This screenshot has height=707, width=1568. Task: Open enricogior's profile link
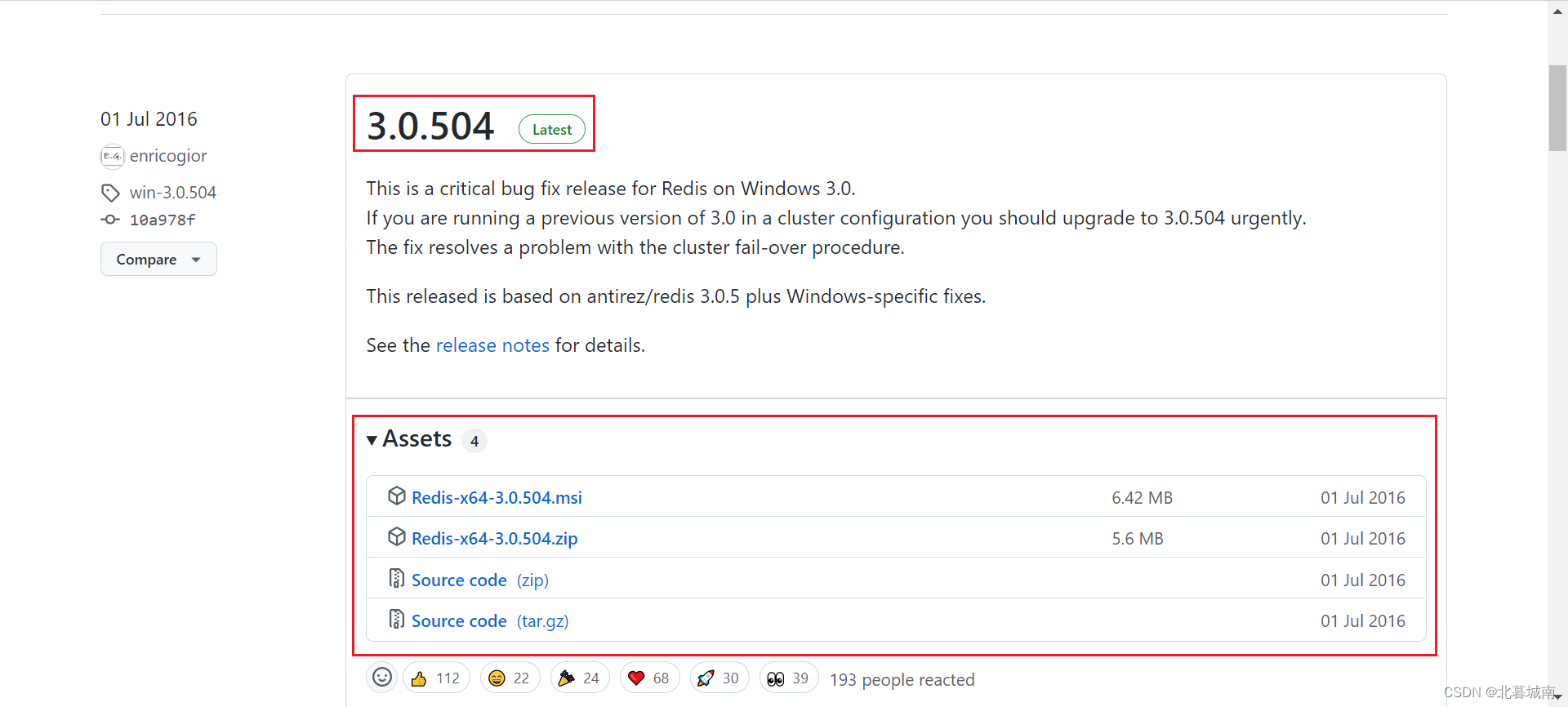168,156
